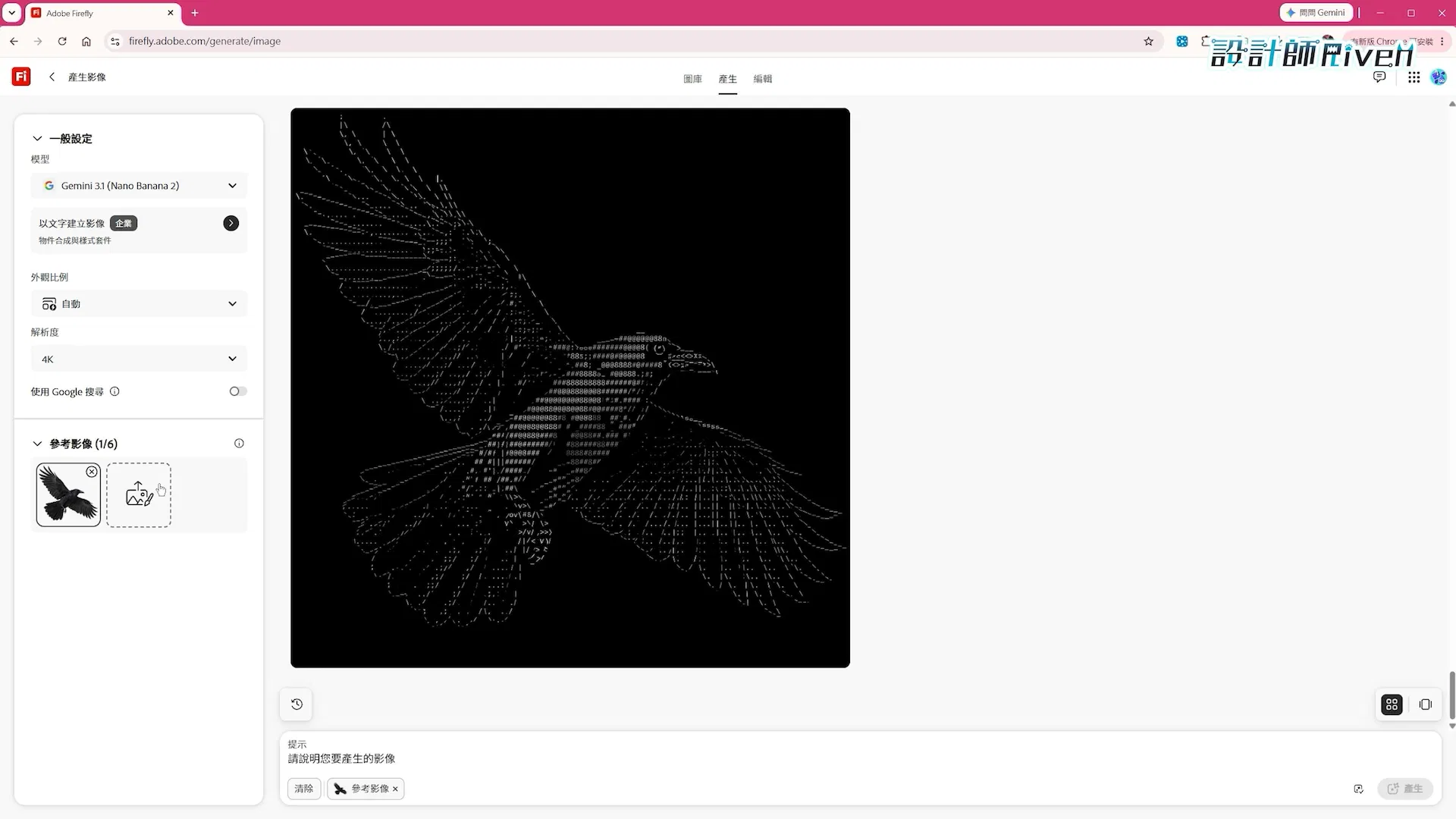Switch to single image view icon
1456x819 pixels.
coord(1426,704)
